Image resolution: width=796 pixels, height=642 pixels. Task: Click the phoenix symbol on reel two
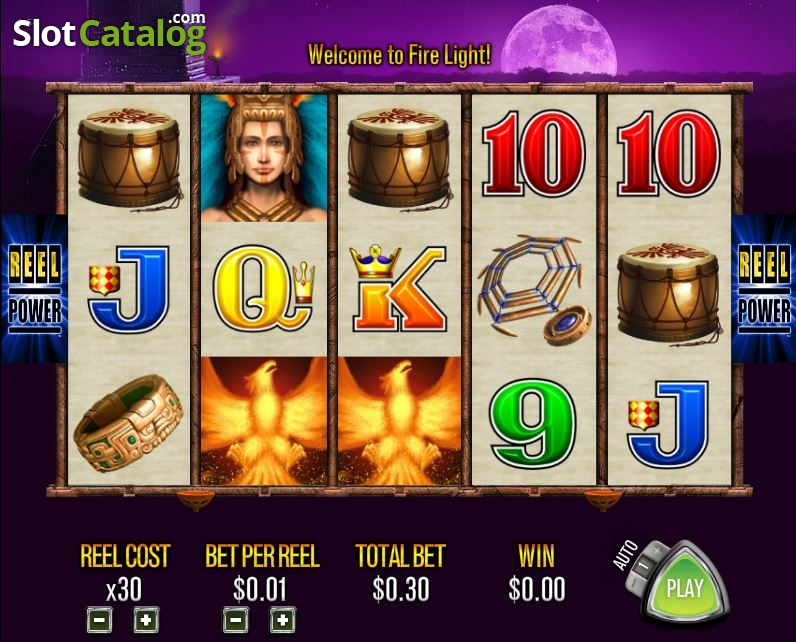[x=264, y=421]
